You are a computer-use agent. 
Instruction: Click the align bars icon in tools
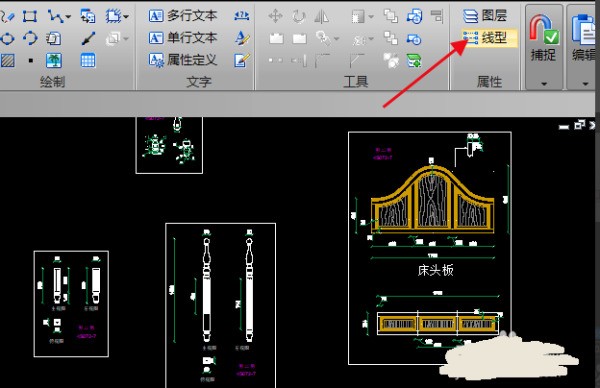(x=437, y=16)
